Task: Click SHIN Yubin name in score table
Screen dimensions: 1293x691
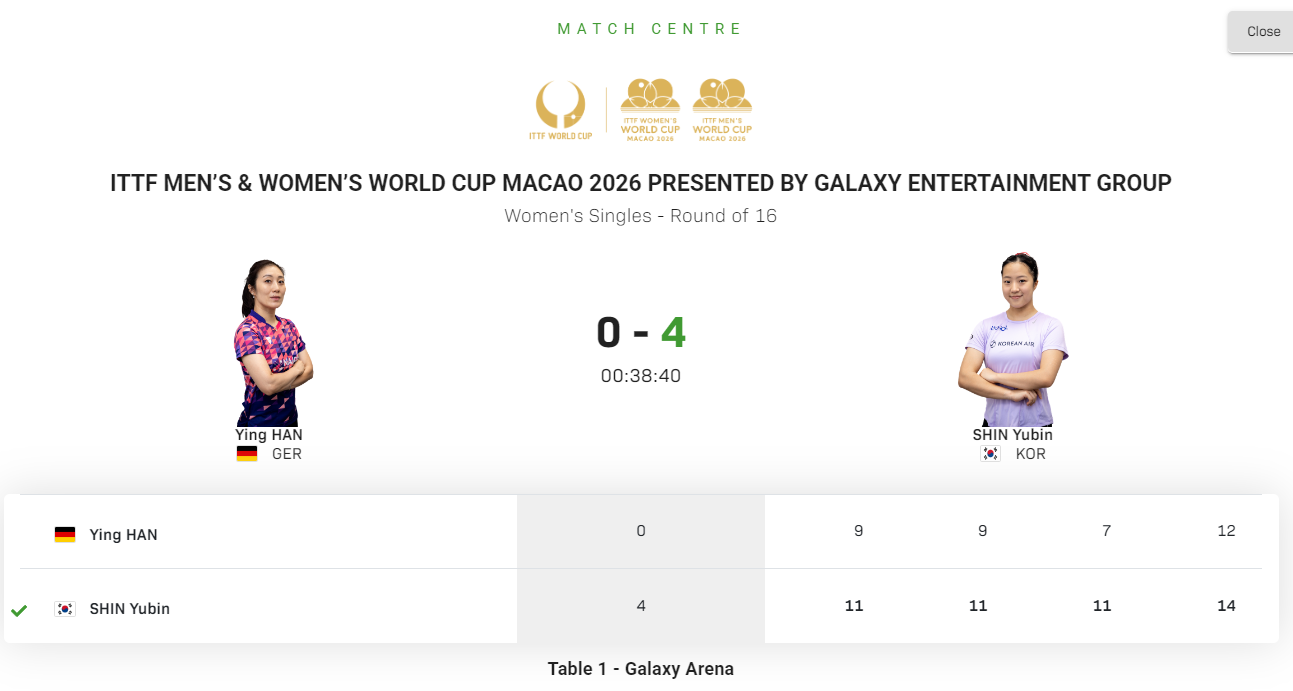Action: pyautogui.click(x=130, y=609)
